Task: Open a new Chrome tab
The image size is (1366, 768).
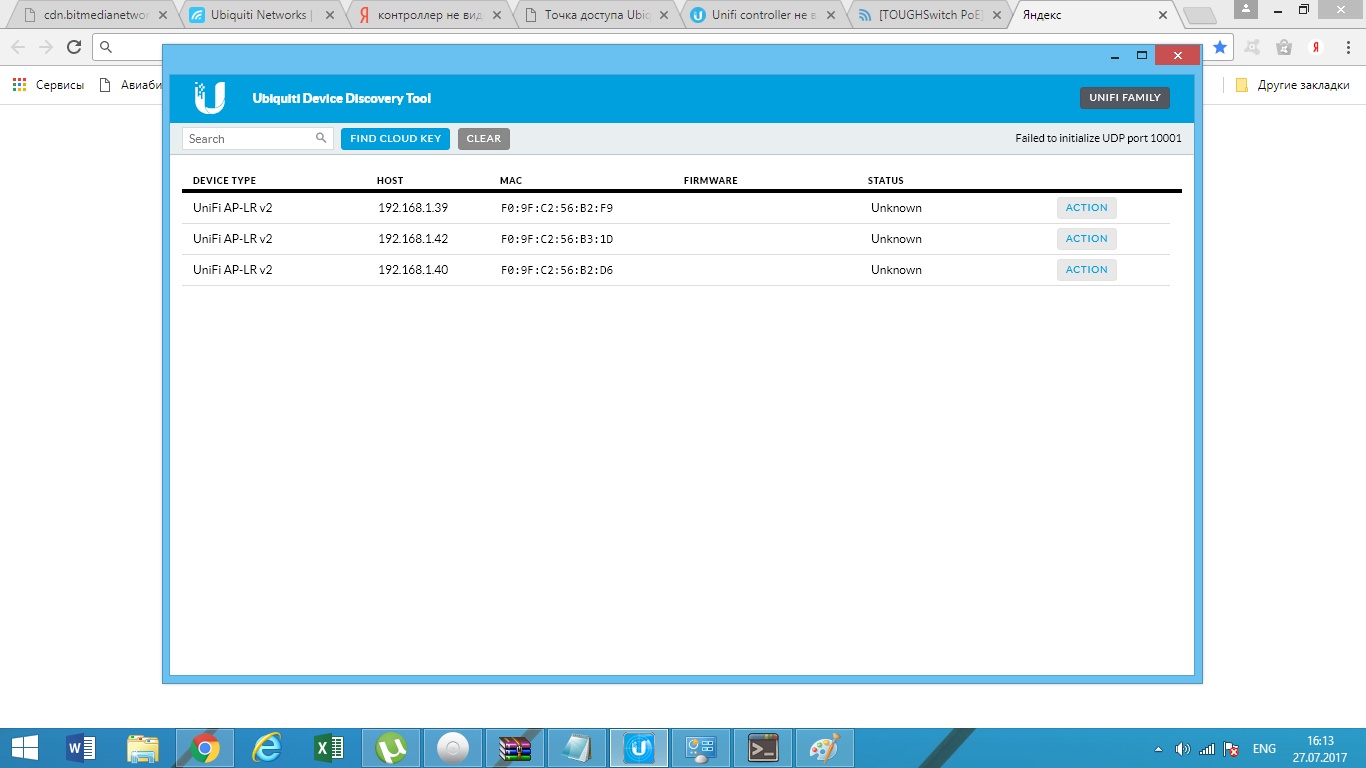Action: (x=1199, y=16)
